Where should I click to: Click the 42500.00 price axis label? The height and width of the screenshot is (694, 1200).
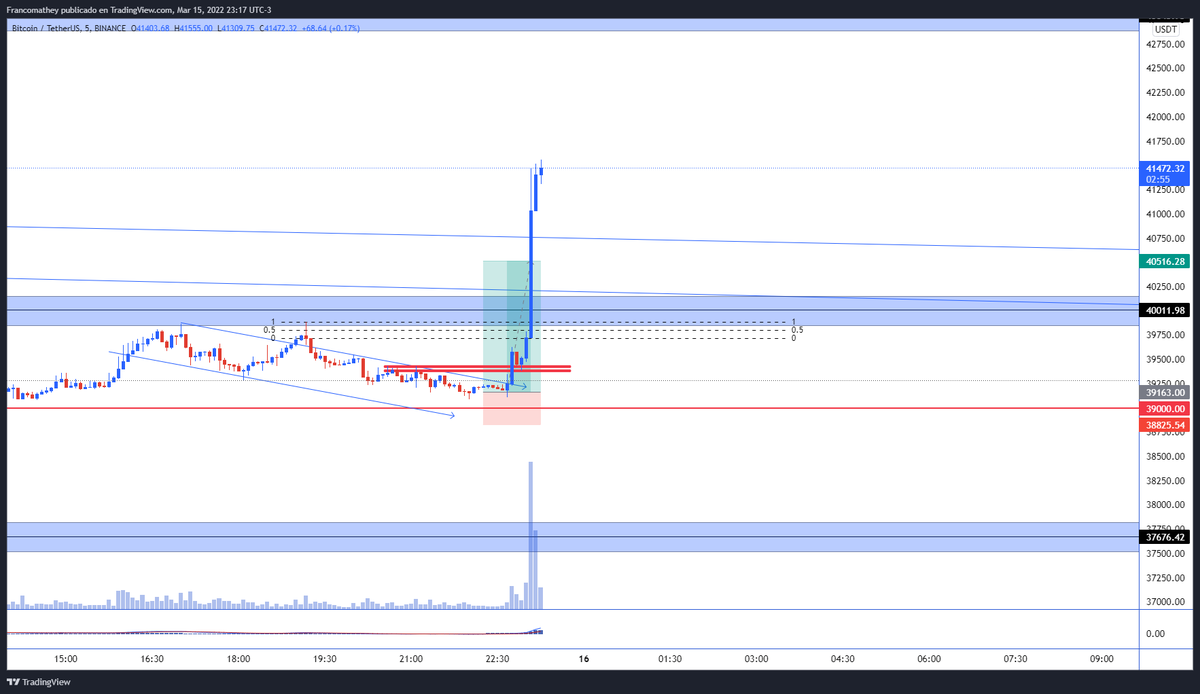point(1166,68)
